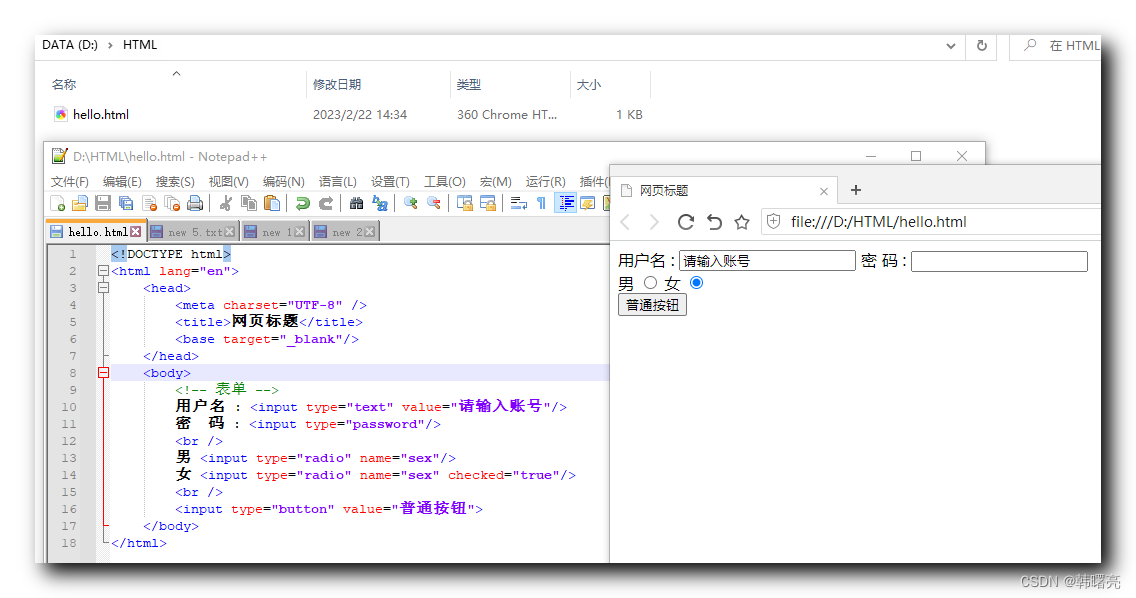This screenshot has width=1136, height=598.
Task: Click the browser undo-close restore arrow icon
Action: coord(714,222)
